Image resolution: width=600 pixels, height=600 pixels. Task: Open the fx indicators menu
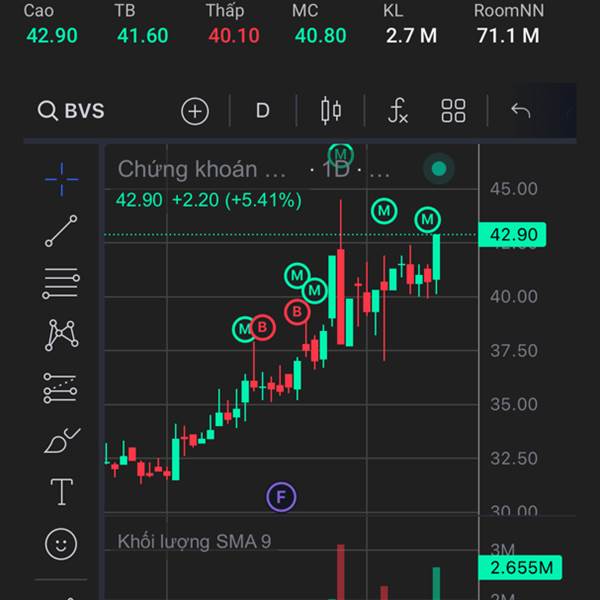398,111
